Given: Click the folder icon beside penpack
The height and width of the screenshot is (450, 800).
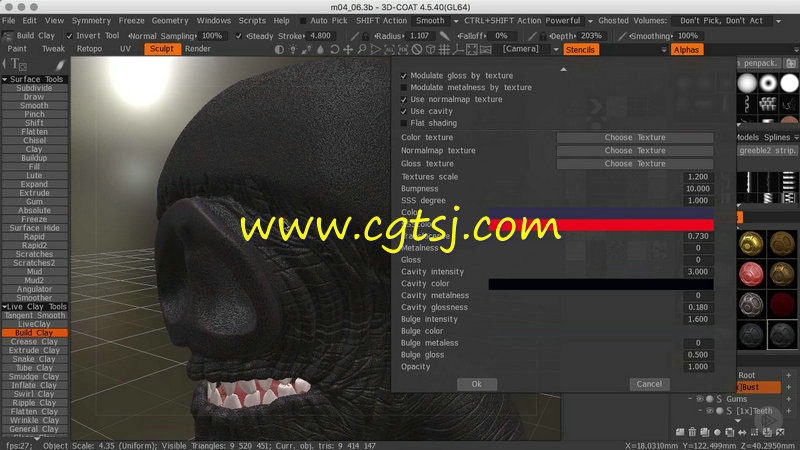Looking at the screenshot, I should [791, 63].
